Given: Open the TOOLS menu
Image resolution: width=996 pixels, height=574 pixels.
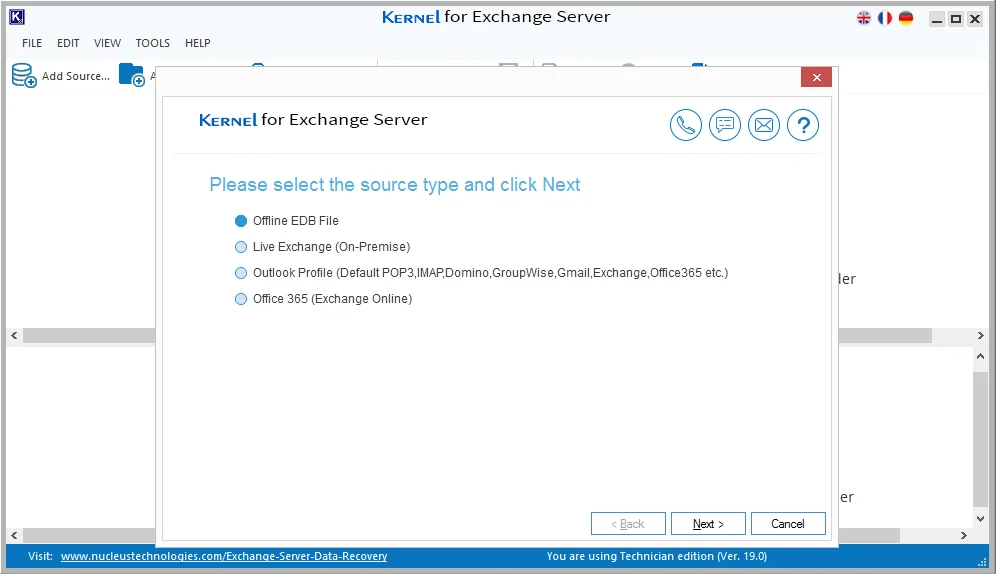Looking at the screenshot, I should tap(152, 43).
